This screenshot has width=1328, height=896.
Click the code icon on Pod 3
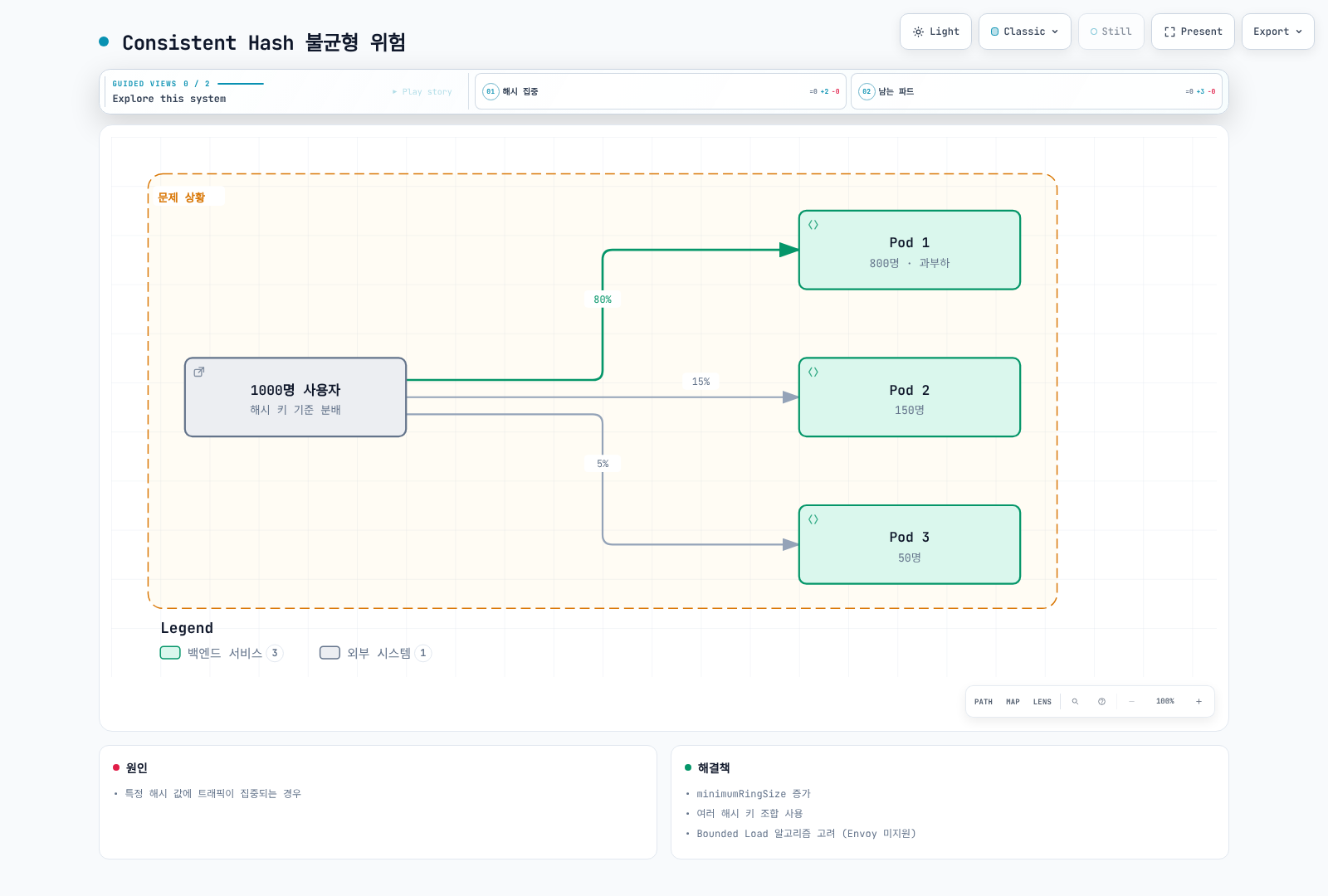point(813,519)
